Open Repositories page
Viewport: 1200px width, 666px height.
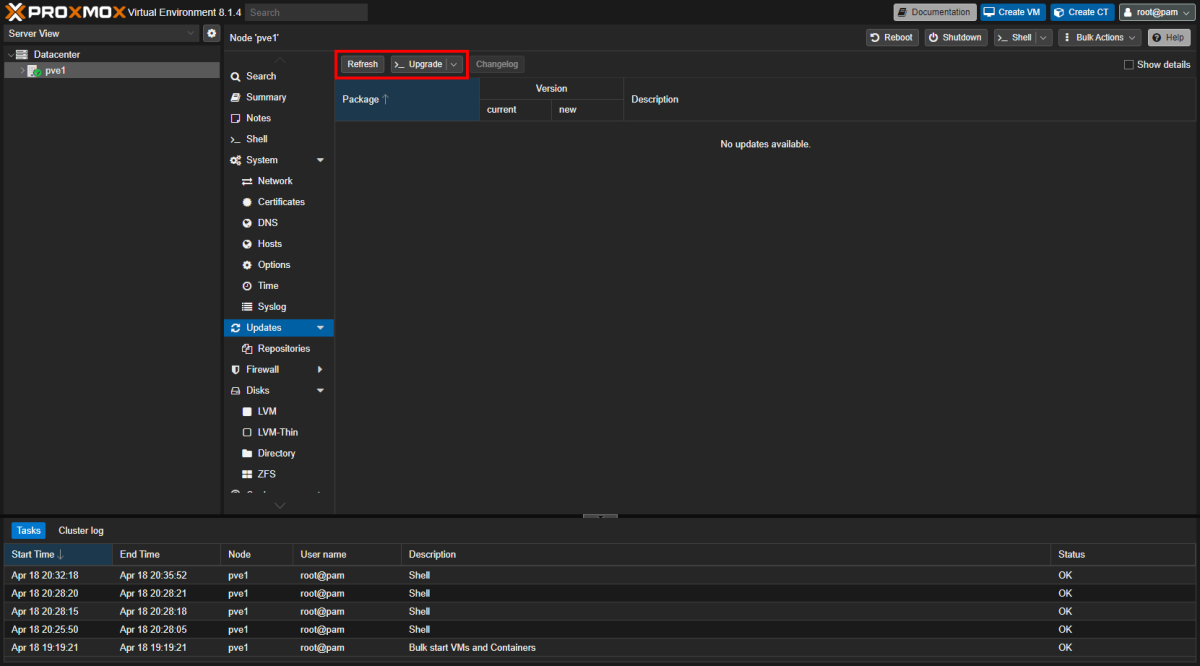click(284, 349)
